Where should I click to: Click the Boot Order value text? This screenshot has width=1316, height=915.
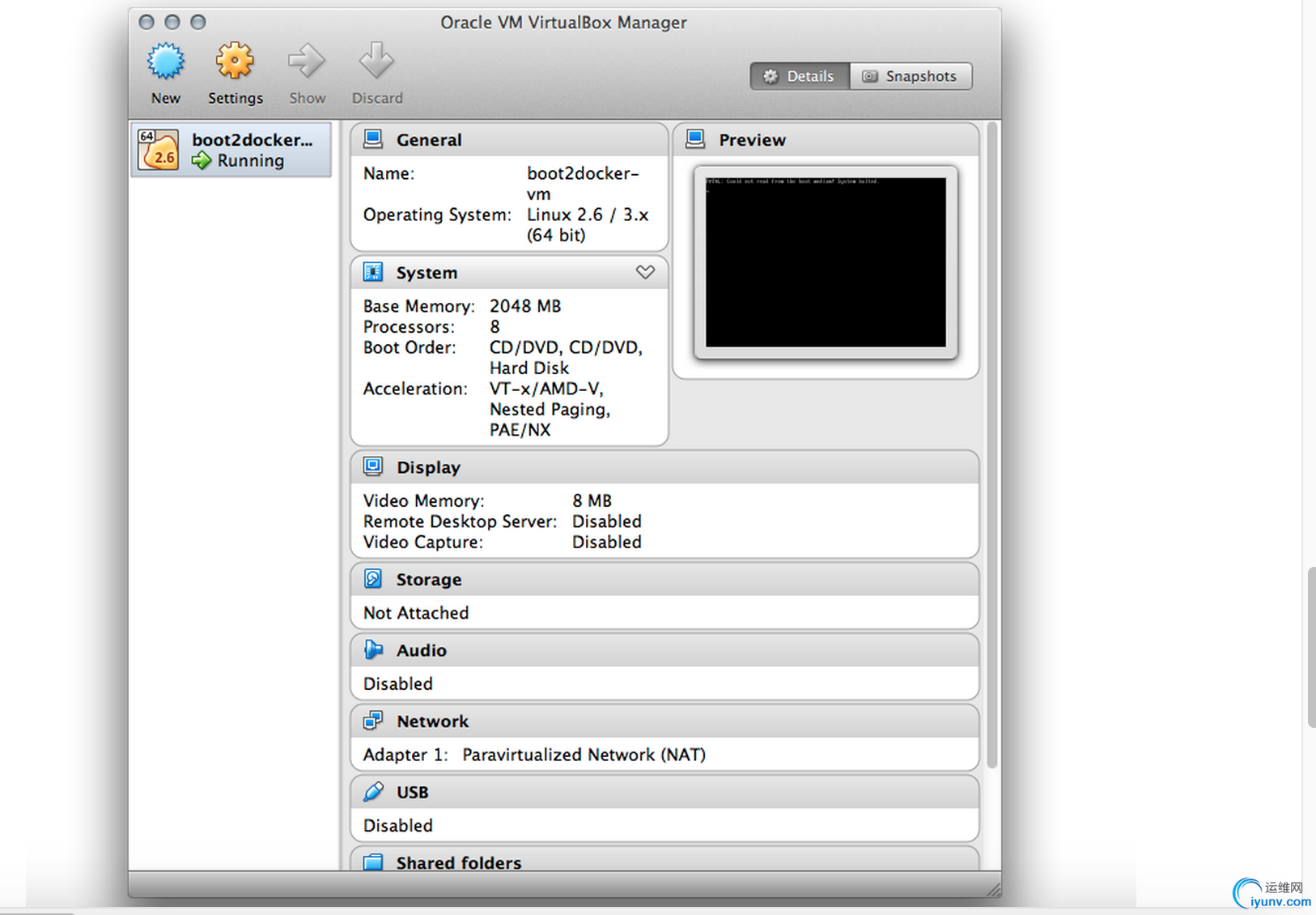[x=566, y=358]
